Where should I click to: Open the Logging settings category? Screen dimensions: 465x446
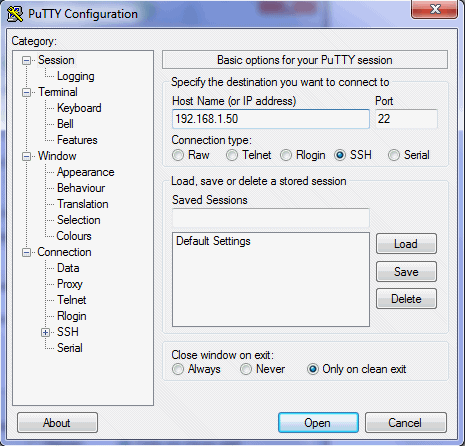[x=76, y=76]
